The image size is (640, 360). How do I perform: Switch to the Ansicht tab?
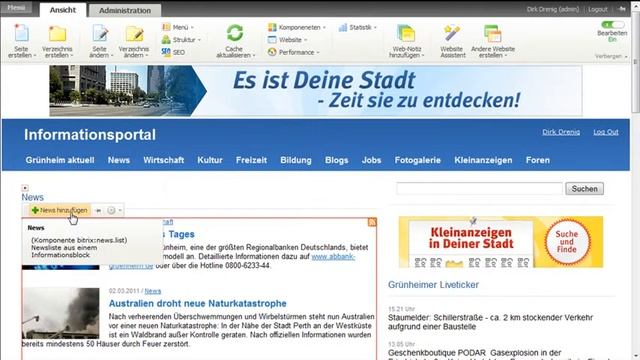63,10
